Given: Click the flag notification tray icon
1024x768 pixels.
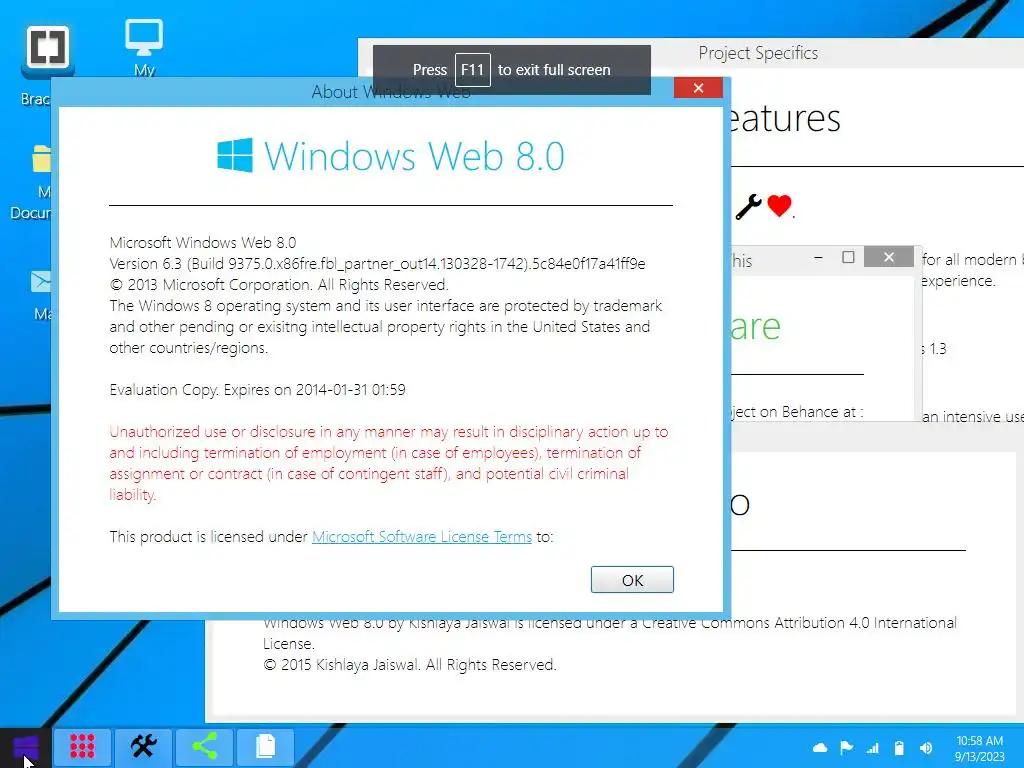Looking at the screenshot, I should 846,748.
